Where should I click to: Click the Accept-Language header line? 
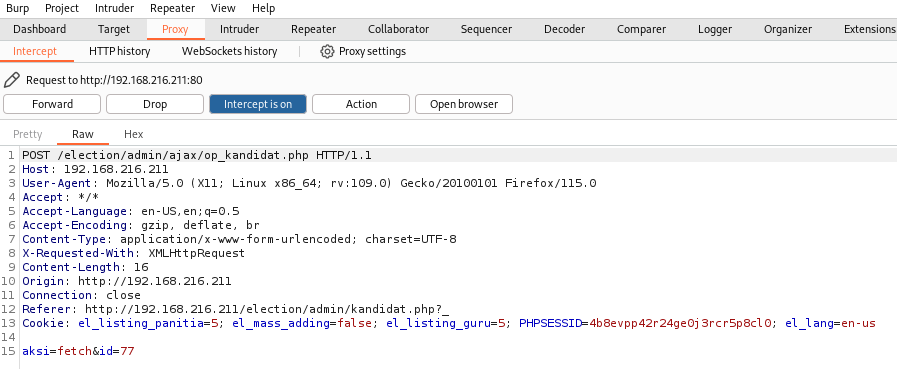pyautogui.click(x=130, y=211)
